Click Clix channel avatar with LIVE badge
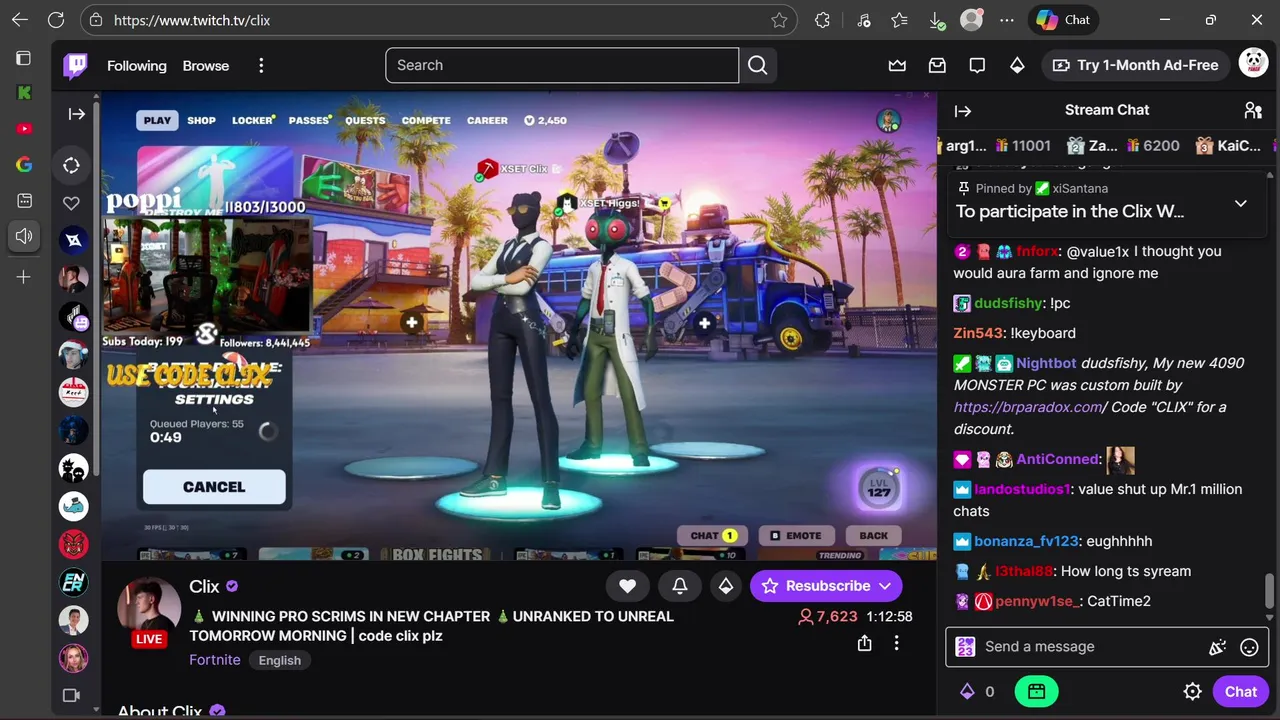The image size is (1280, 720). coord(148,610)
